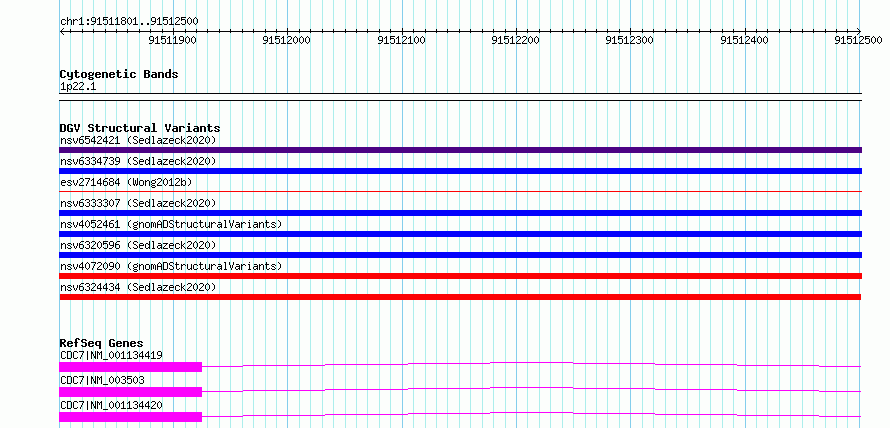Click the blue bar under nsv4052461
This screenshot has width=890, height=428.
[460, 234]
